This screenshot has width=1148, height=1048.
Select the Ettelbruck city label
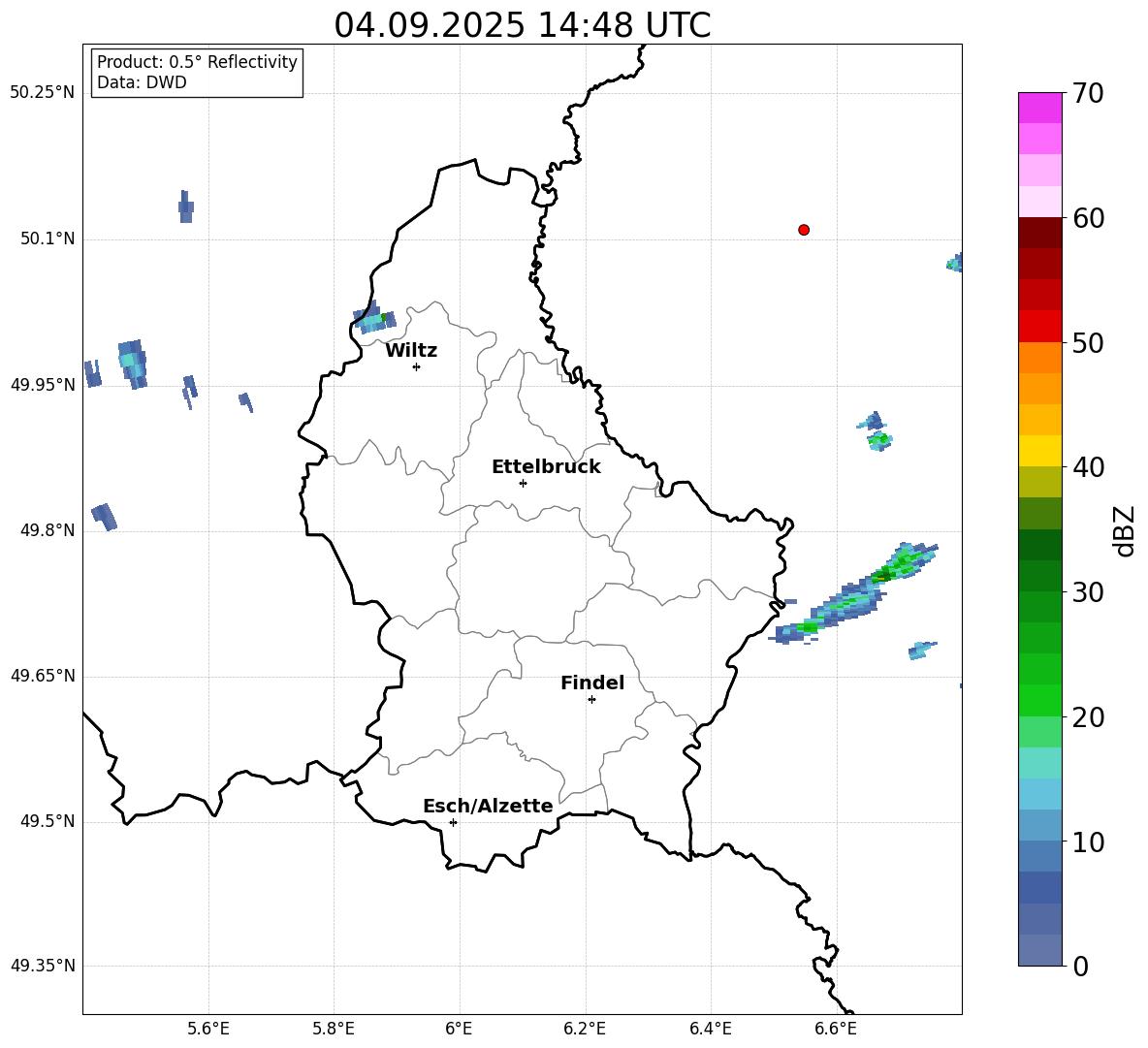[546, 467]
